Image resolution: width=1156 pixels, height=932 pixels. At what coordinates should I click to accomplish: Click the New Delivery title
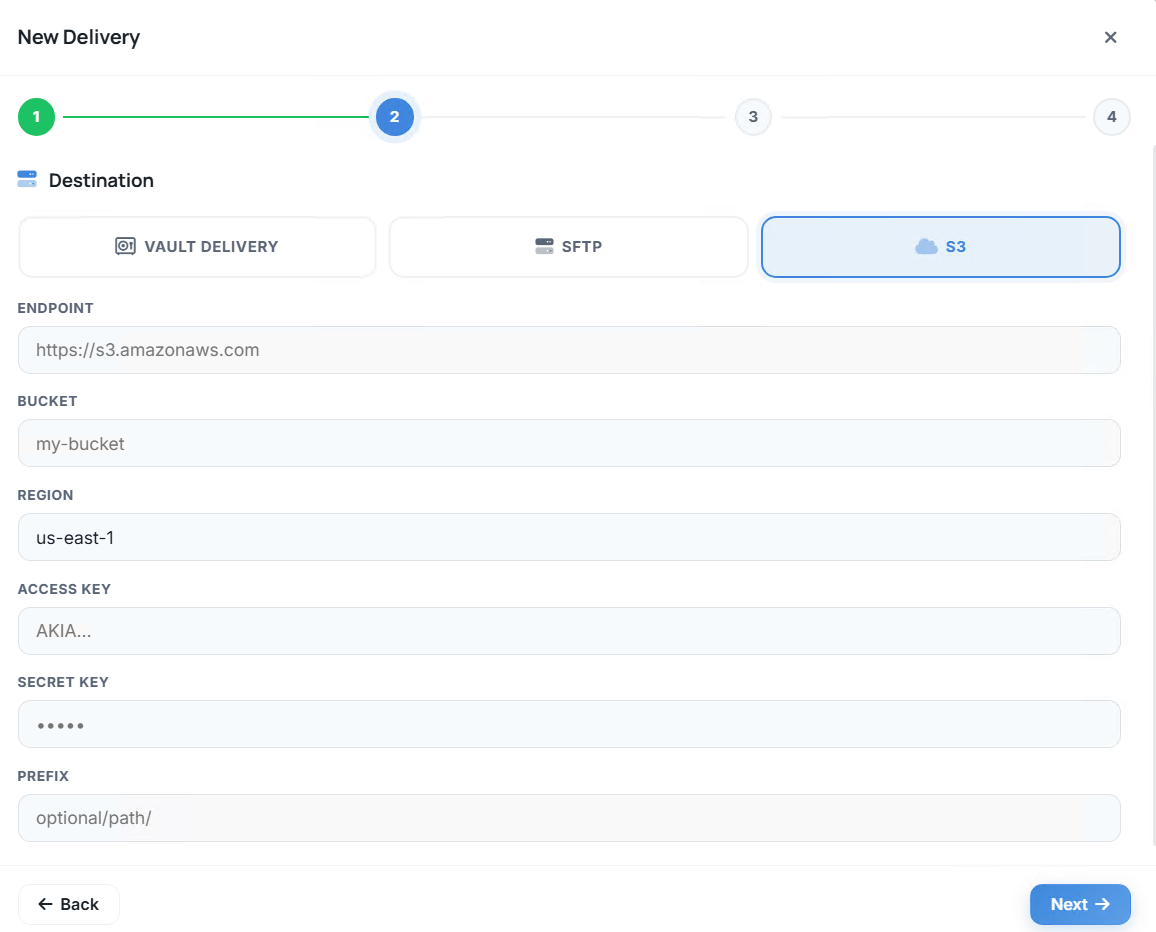(79, 37)
